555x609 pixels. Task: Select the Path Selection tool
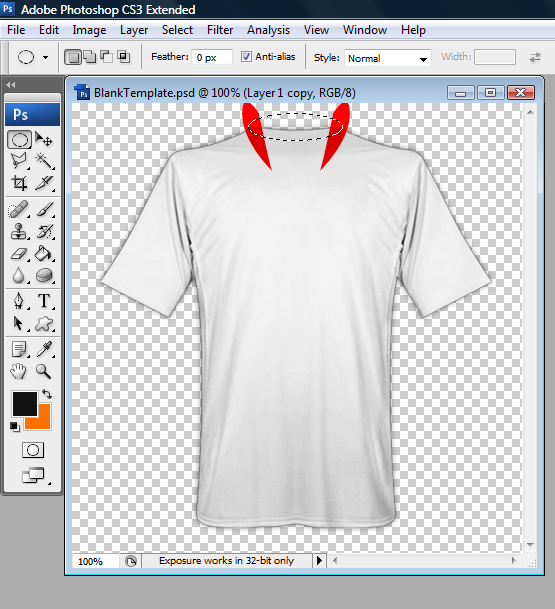click(x=18, y=323)
